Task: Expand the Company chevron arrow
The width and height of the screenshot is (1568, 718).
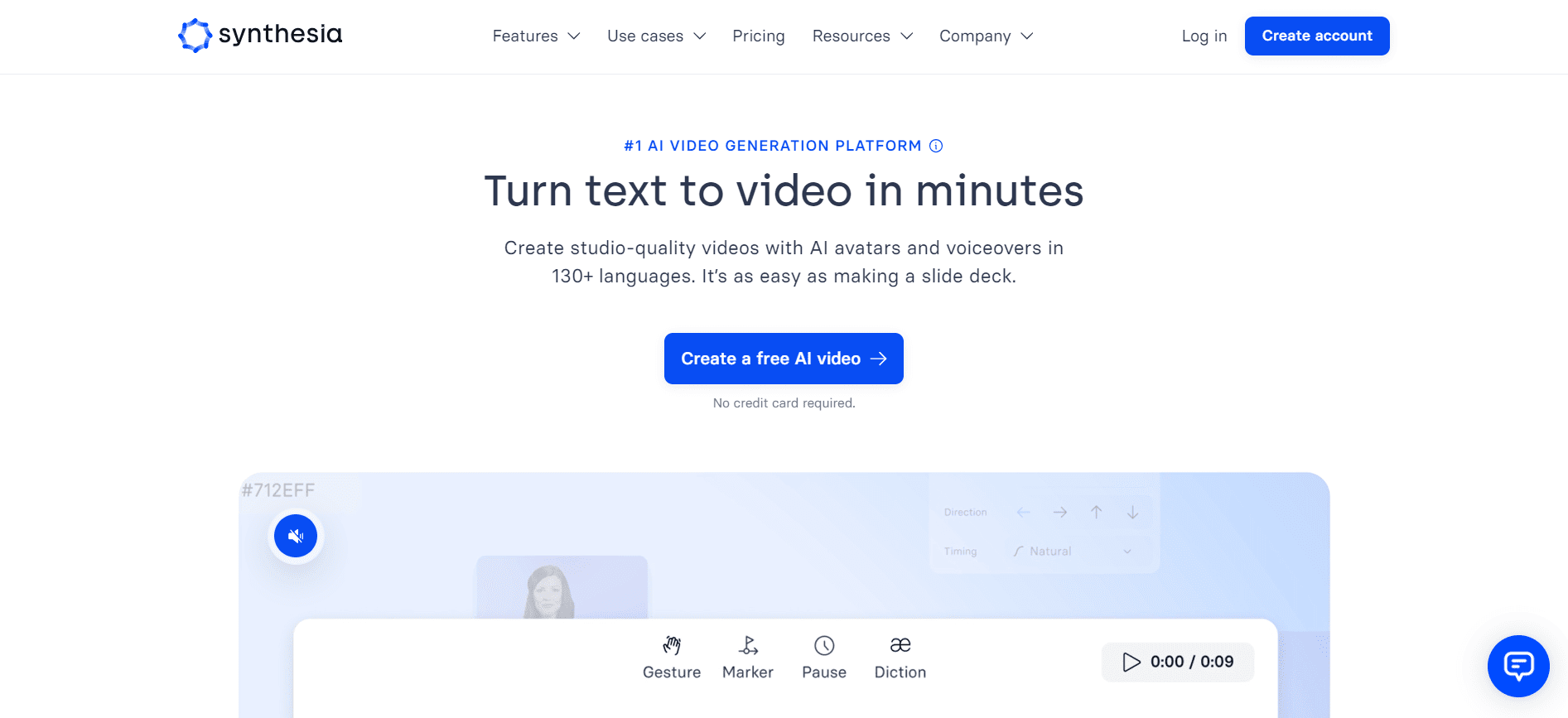Action: point(1027,36)
